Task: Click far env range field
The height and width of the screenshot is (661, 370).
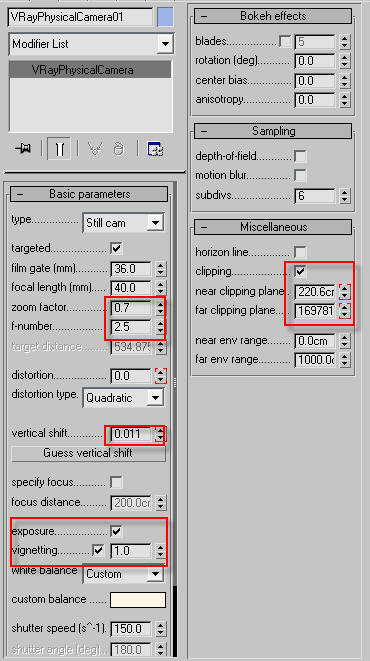Action: (x=315, y=360)
